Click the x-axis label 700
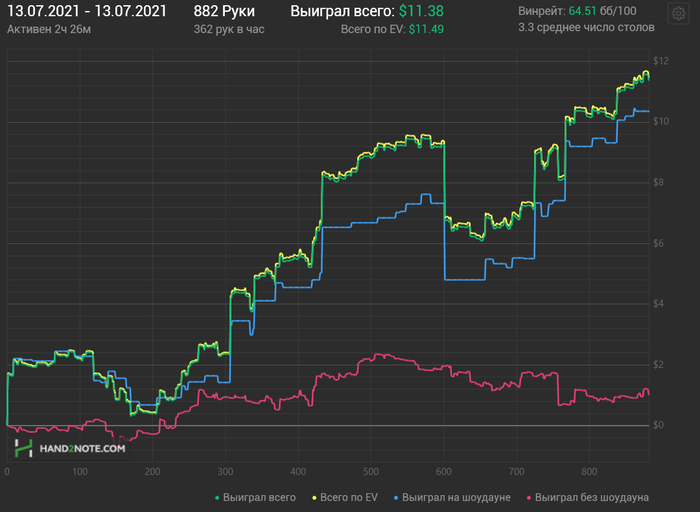The width and height of the screenshot is (700, 512). (x=517, y=472)
